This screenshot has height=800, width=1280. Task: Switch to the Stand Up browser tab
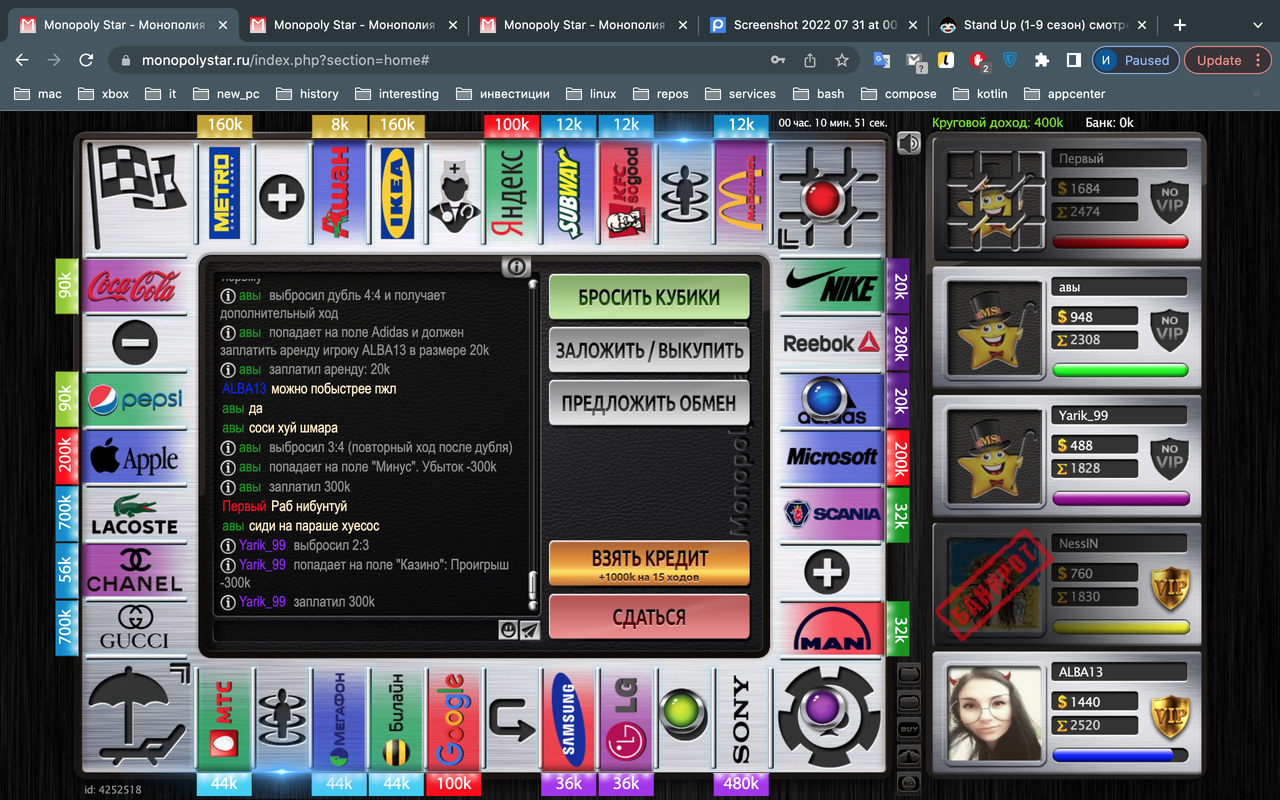tap(1043, 25)
